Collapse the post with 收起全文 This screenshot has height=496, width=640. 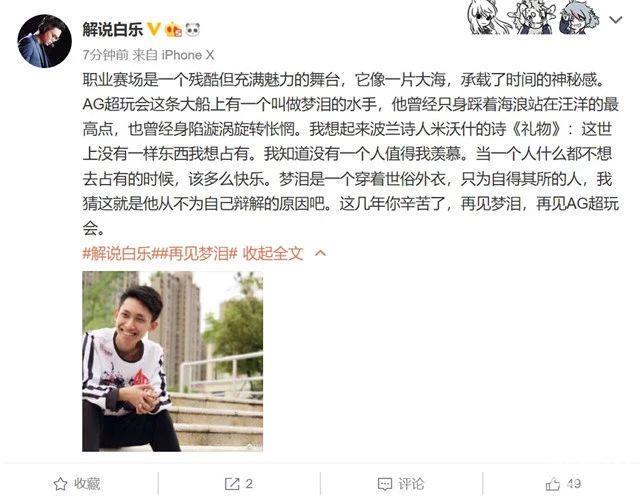tap(273, 254)
